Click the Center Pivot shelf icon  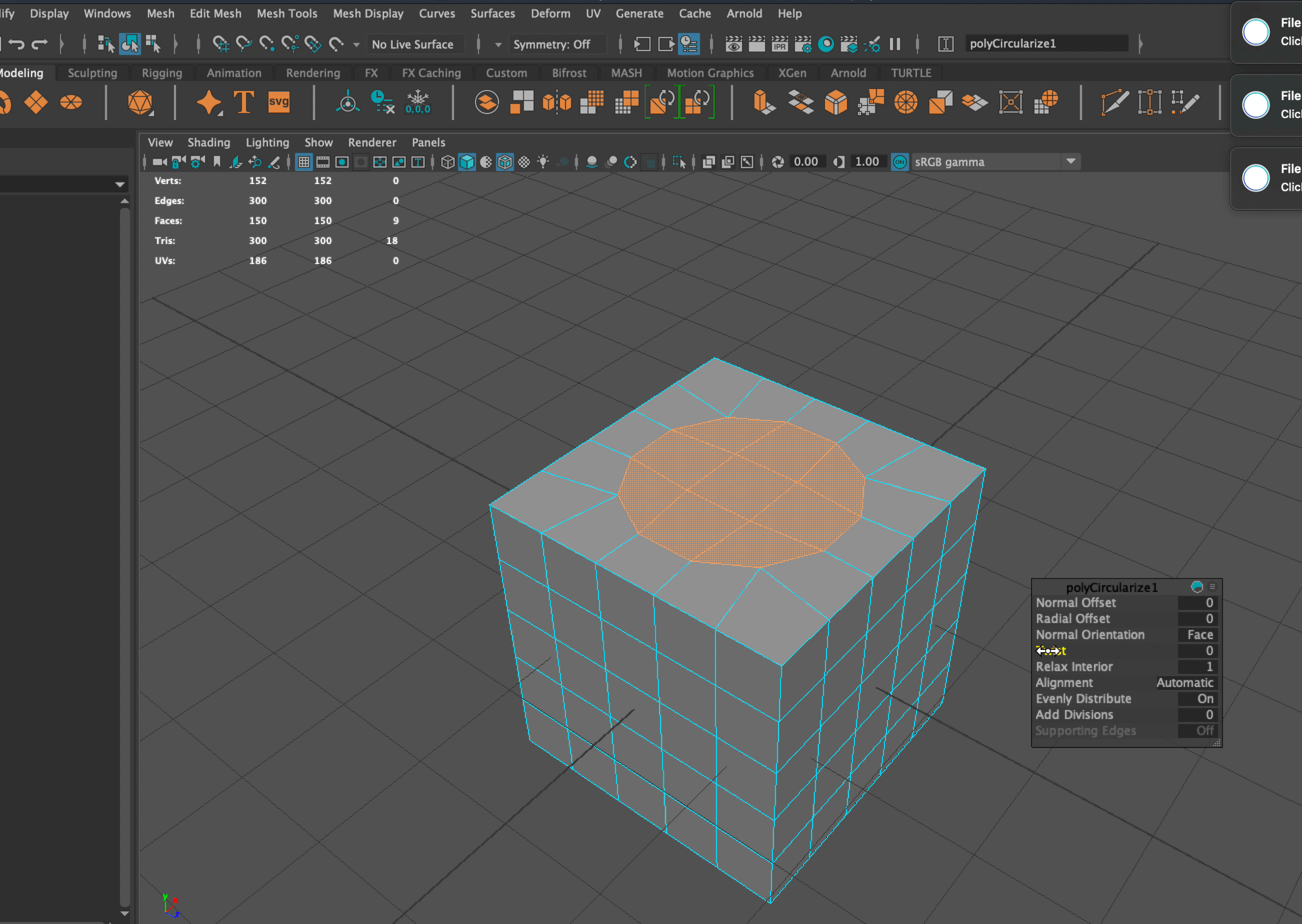(x=348, y=102)
